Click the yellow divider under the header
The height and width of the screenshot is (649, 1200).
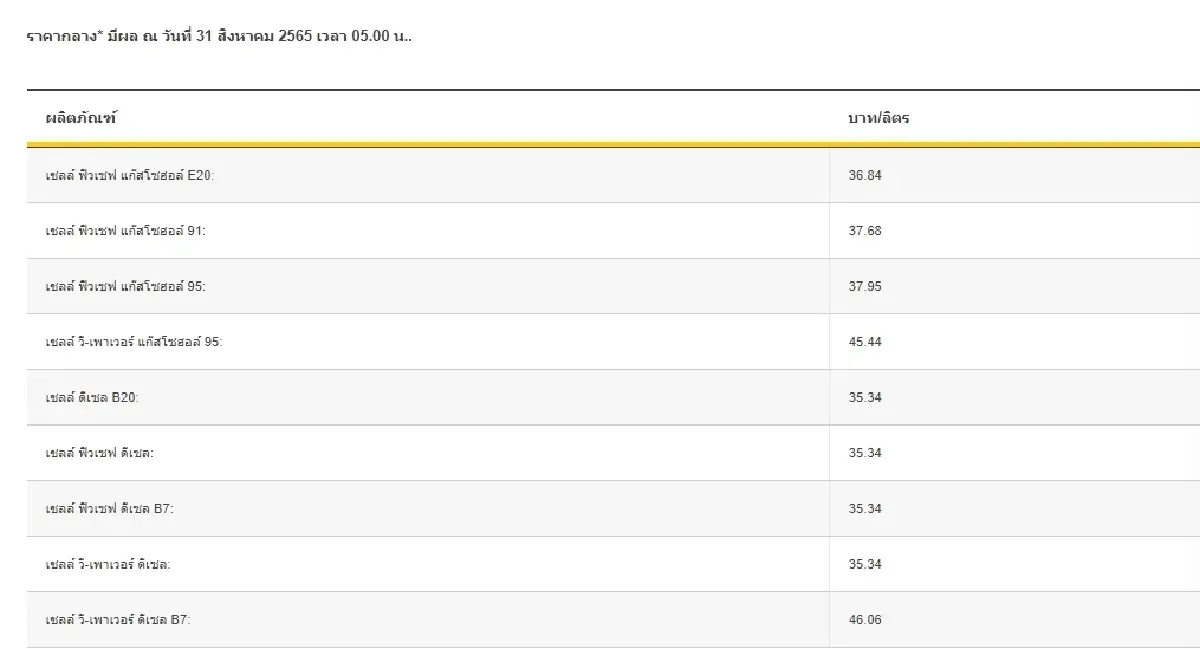(600, 145)
